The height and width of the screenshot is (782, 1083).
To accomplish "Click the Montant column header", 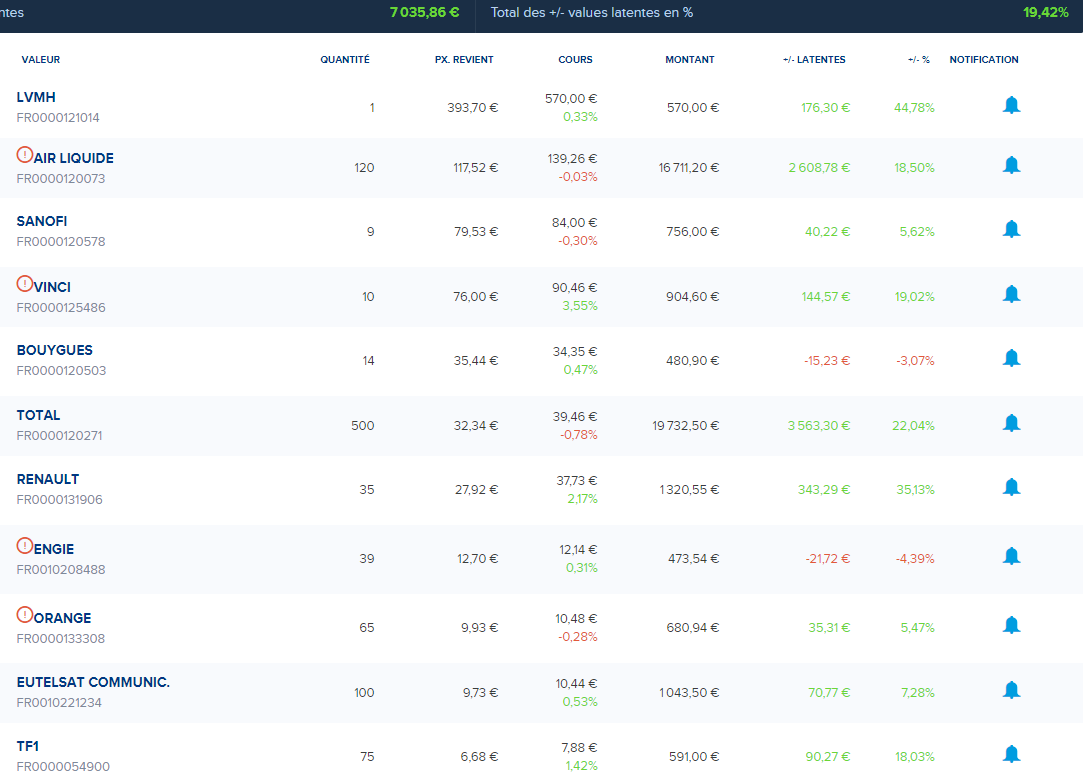I will (x=689, y=60).
